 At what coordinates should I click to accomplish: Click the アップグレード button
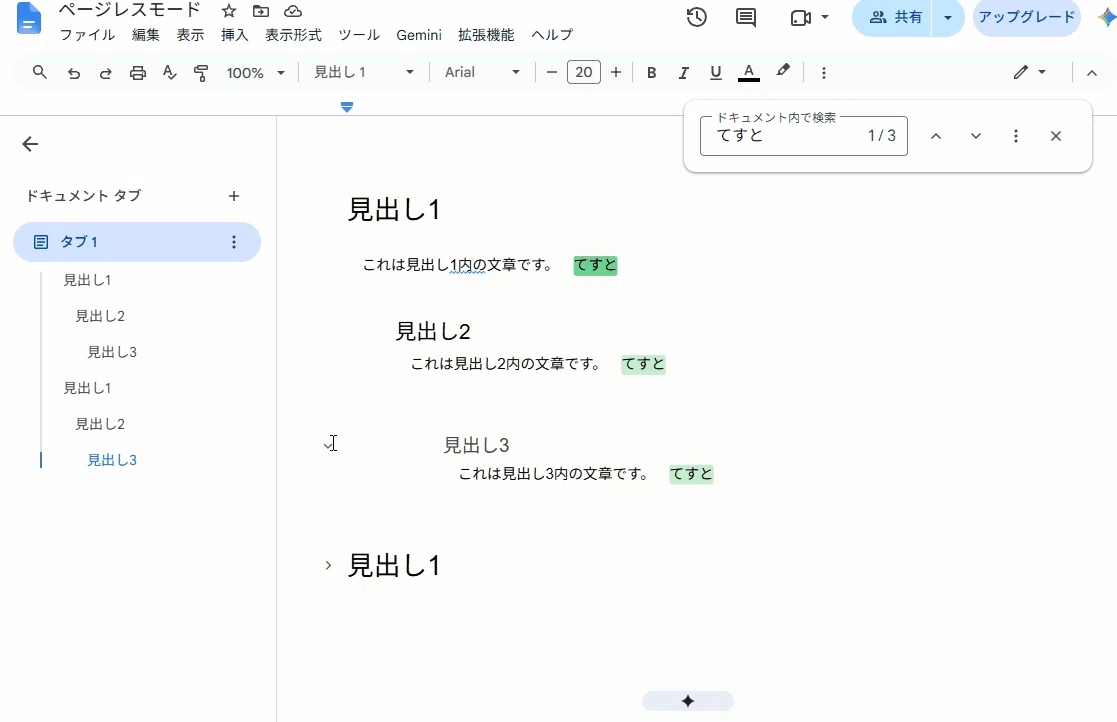coord(1027,17)
